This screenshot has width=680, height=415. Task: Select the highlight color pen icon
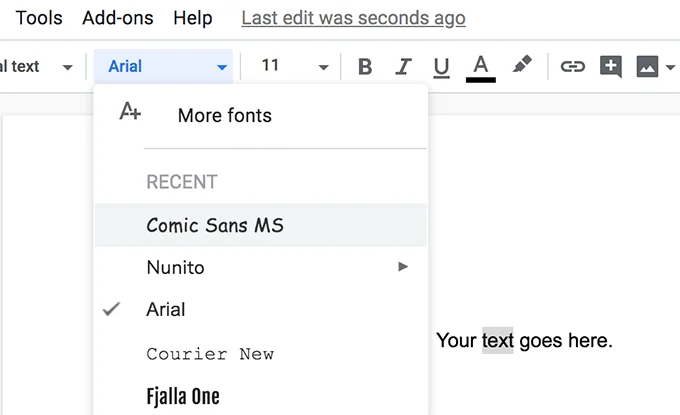click(x=522, y=66)
